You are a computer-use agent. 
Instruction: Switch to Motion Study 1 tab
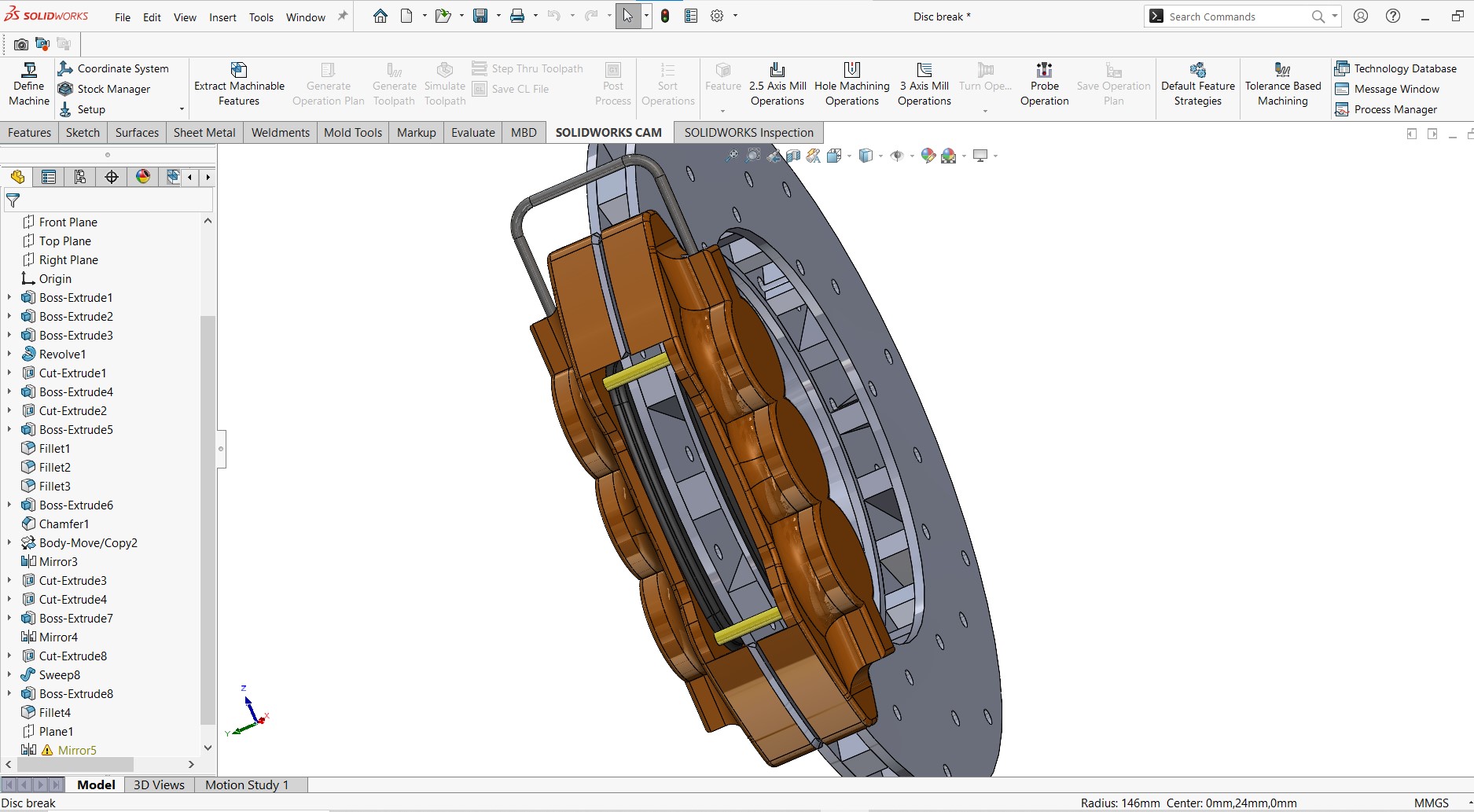pos(247,784)
